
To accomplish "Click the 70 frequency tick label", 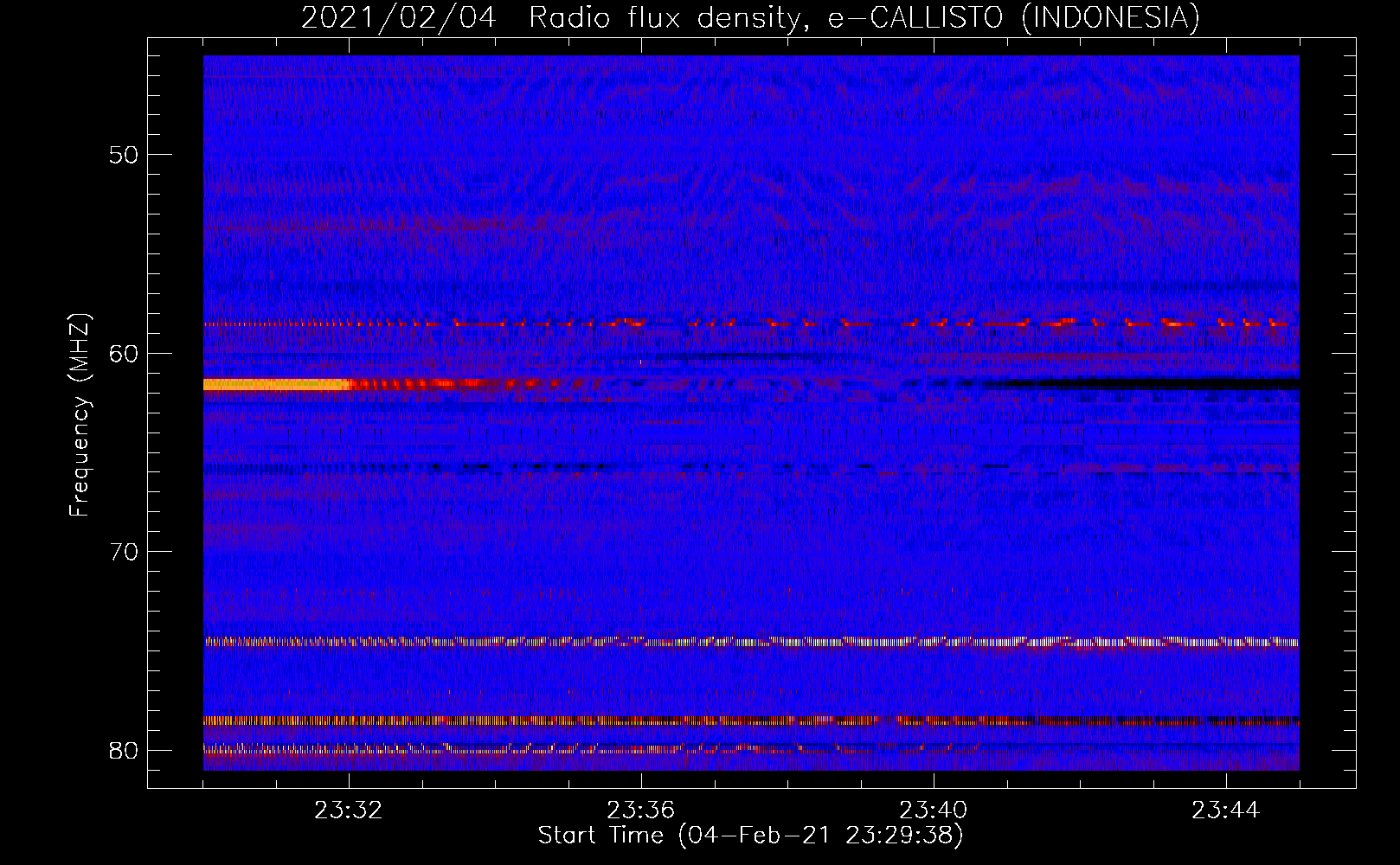I will point(124,552).
